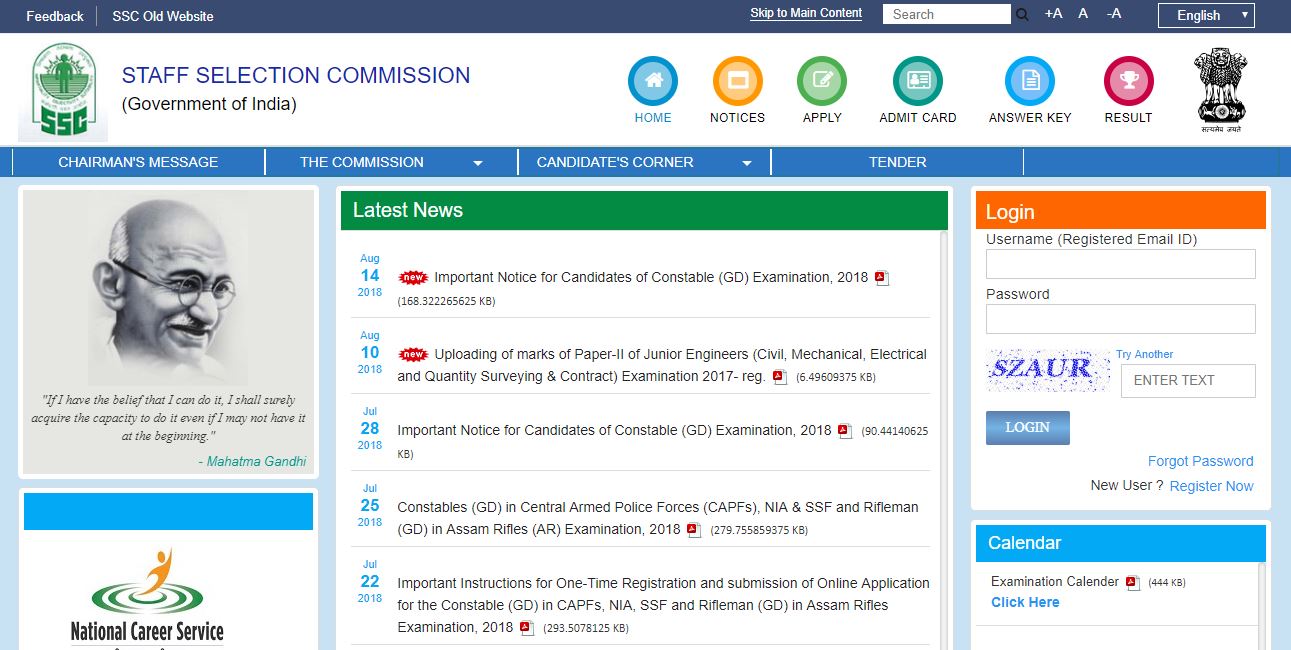The height and width of the screenshot is (650, 1291).
Task: Select the NOTICES icon
Action: tap(737, 78)
